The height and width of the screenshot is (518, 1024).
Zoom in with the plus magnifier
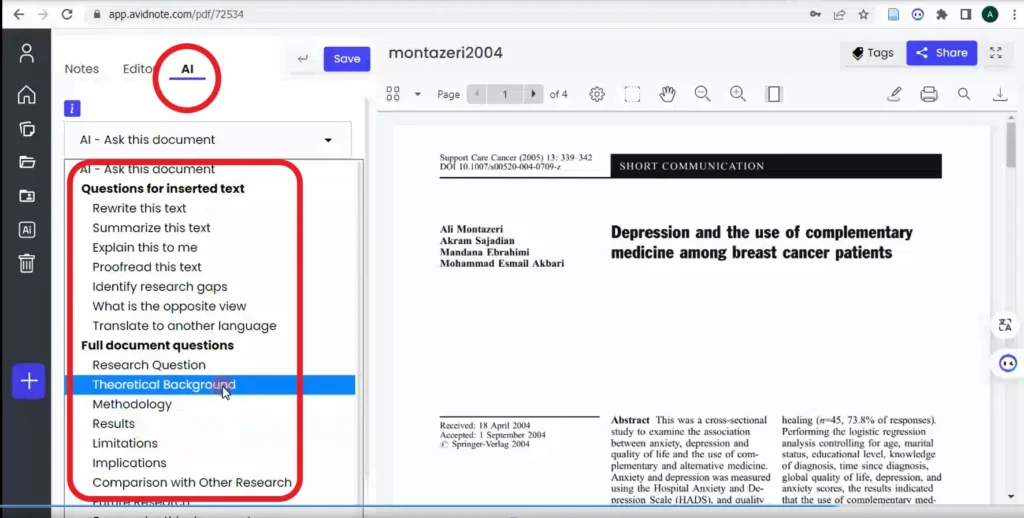(x=738, y=94)
